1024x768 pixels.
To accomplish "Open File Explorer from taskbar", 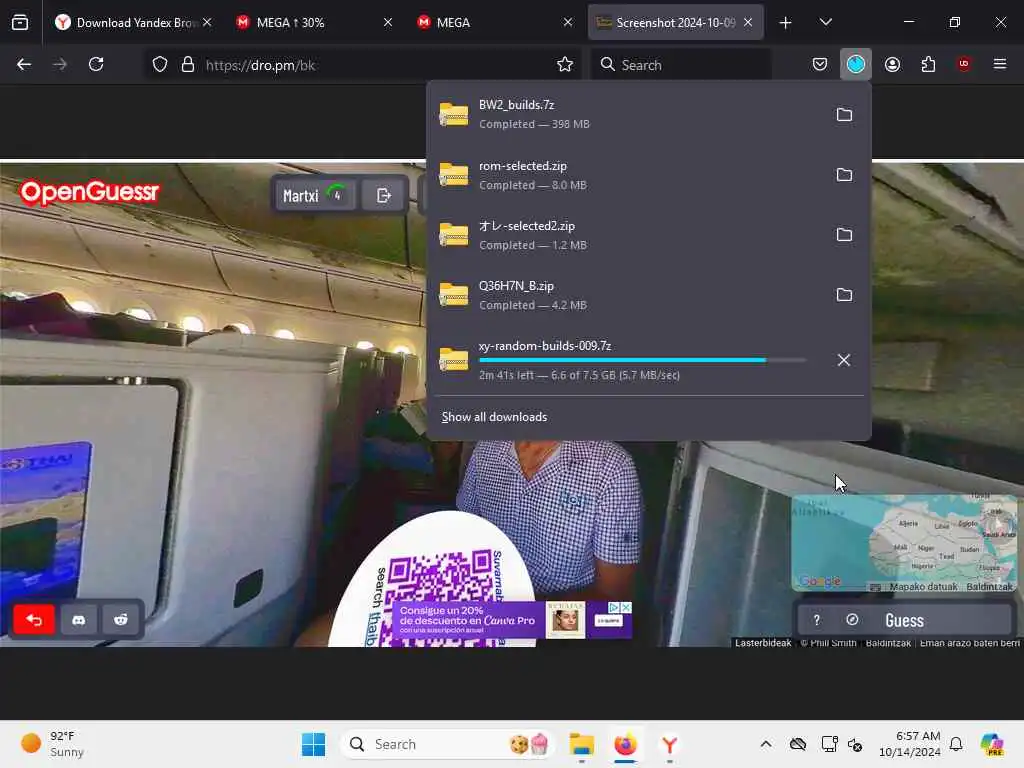I will [581, 744].
